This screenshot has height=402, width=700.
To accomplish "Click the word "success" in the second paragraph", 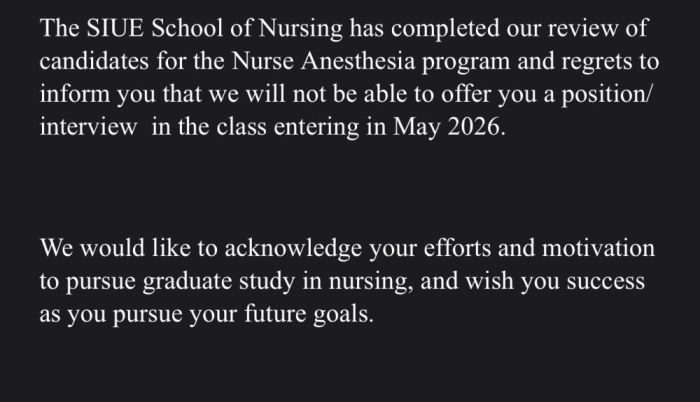I will 606,281.
